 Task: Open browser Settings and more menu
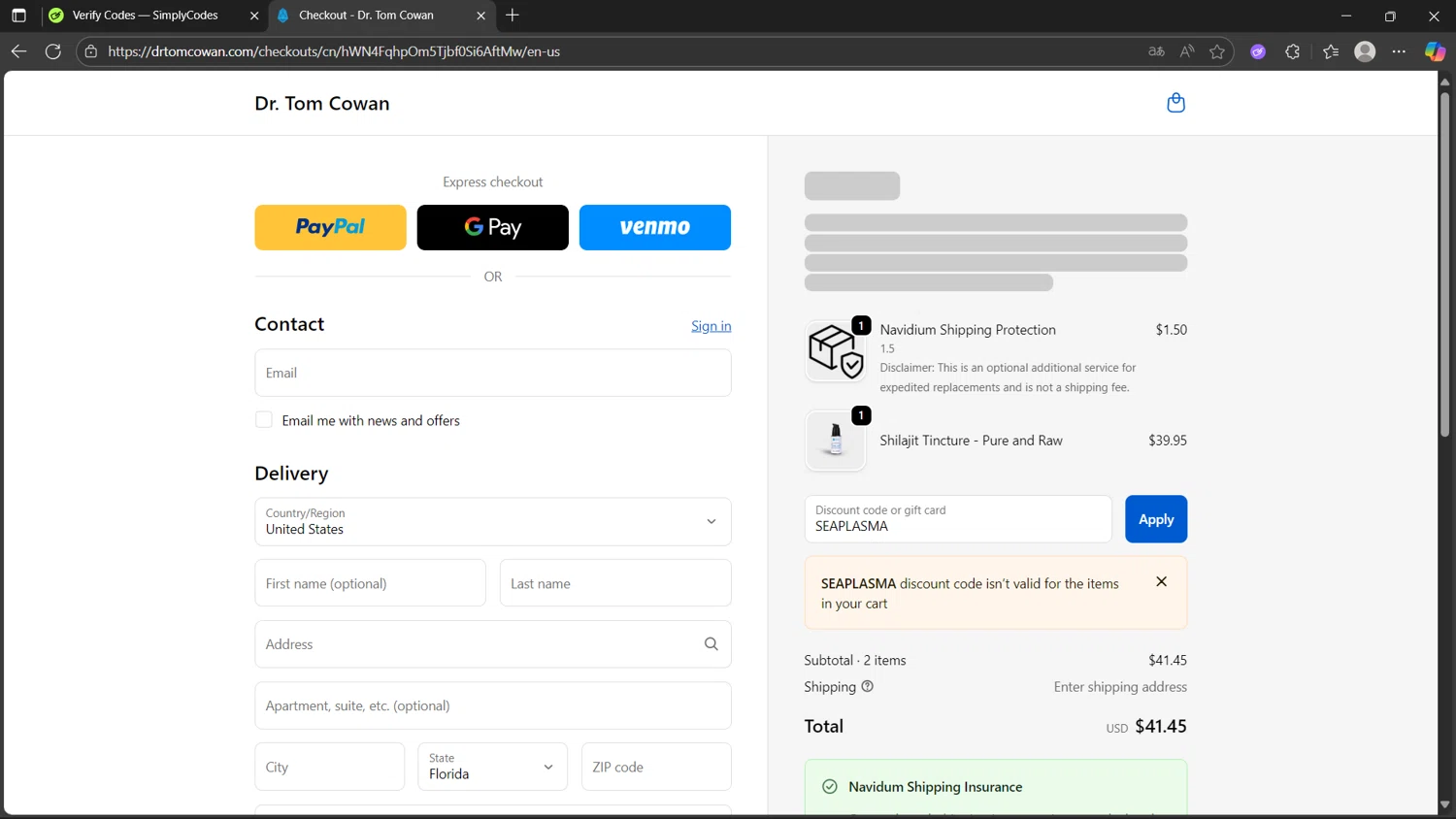point(1399,51)
